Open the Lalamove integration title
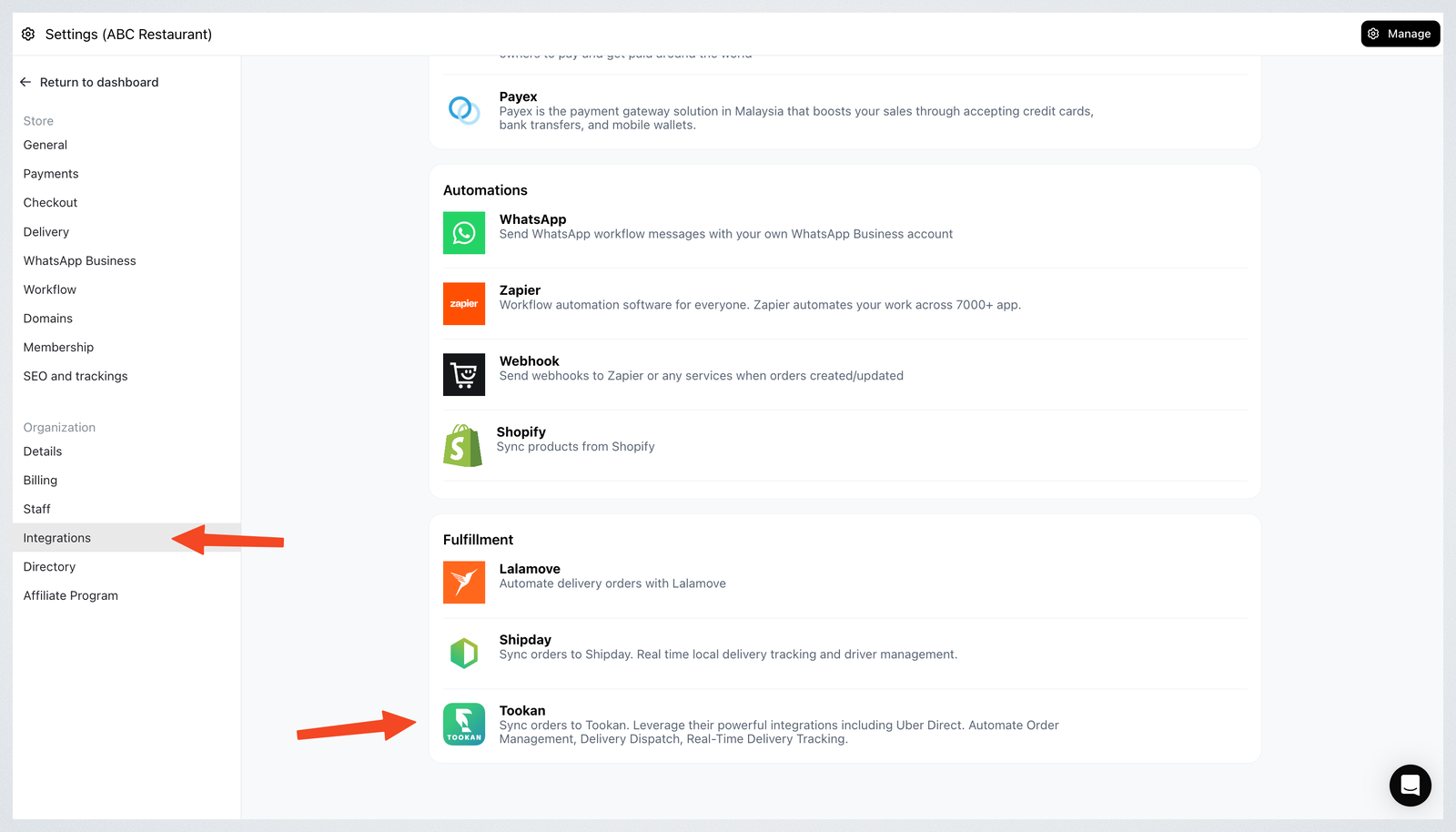This screenshot has width=1456, height=832. point(530,569)
